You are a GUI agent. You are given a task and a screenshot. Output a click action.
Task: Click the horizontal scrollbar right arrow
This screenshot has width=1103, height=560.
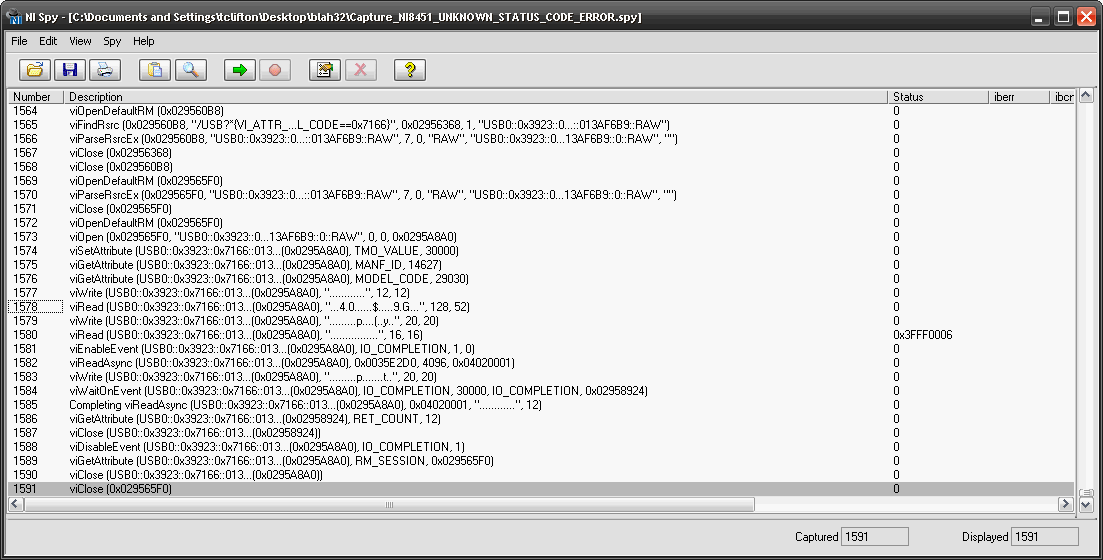(x=1066, y=504)
